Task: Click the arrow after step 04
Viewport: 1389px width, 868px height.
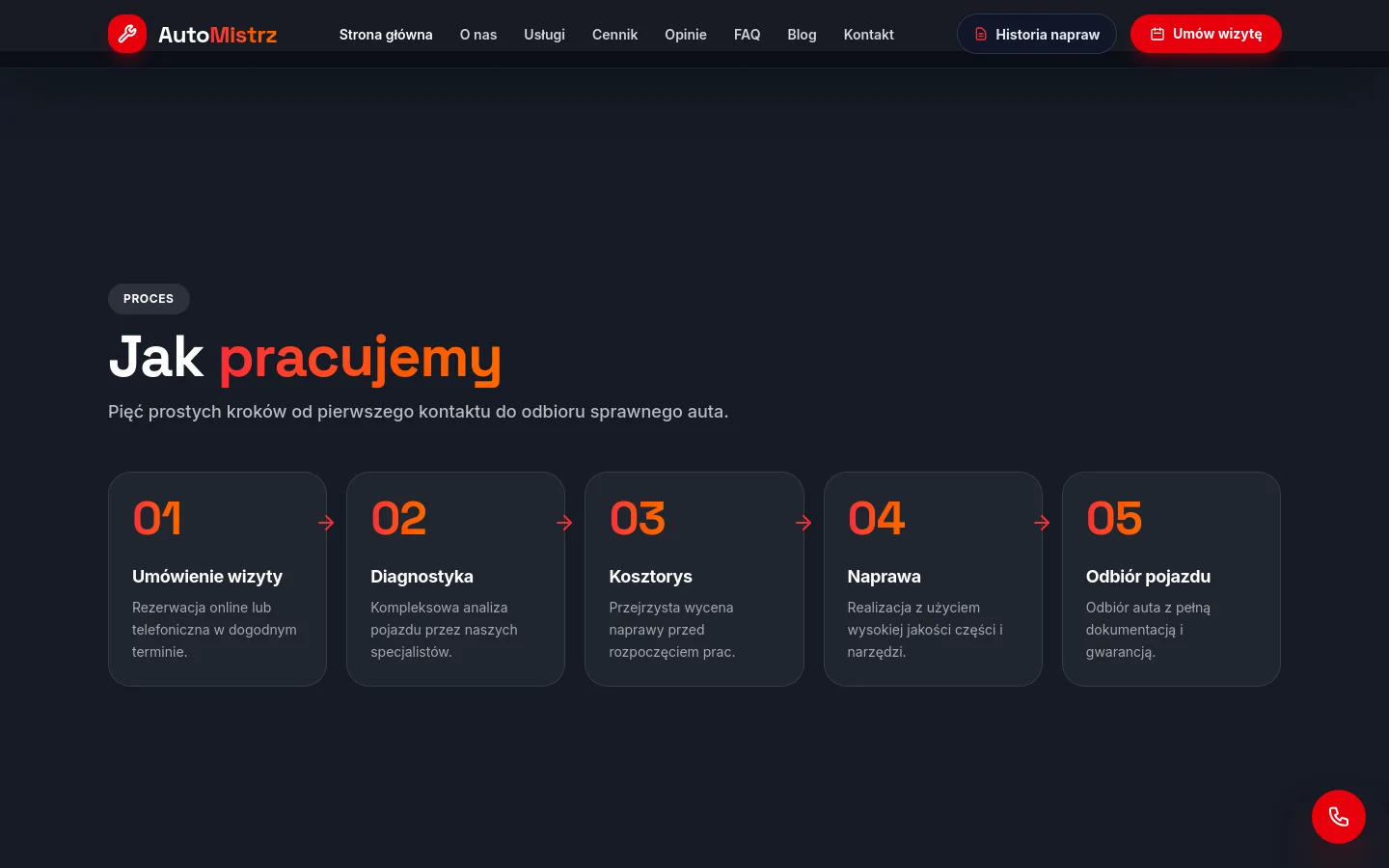Action: (x=1042, y=523)
